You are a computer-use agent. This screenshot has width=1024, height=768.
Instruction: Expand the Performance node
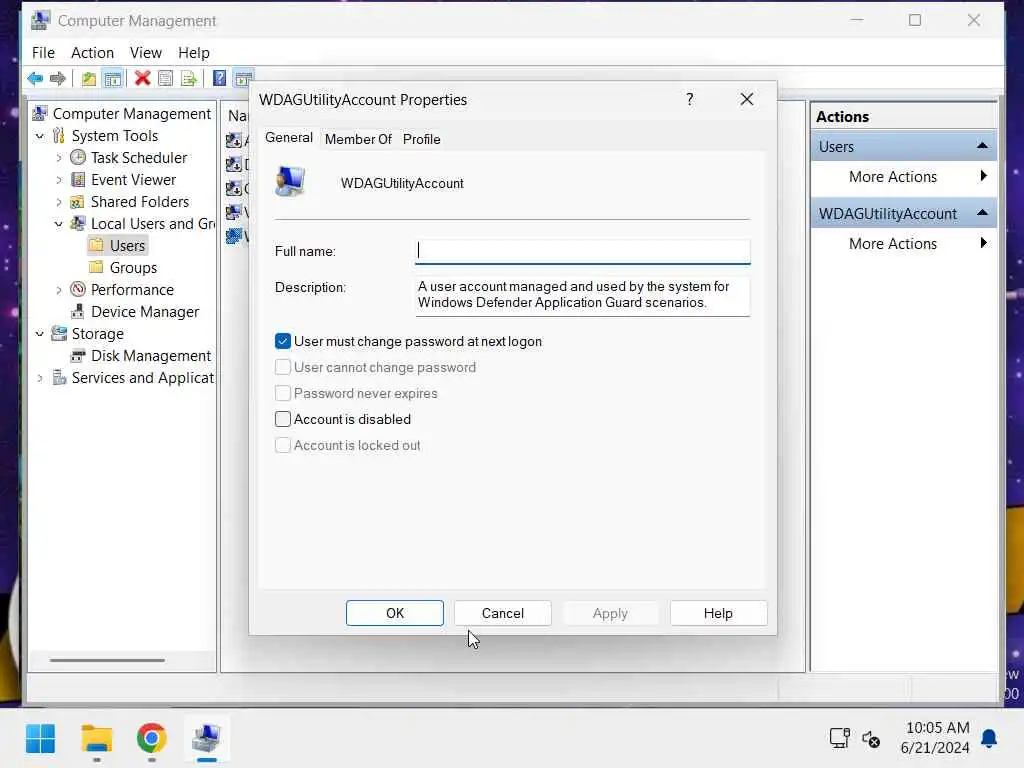[x=59, y=290]
